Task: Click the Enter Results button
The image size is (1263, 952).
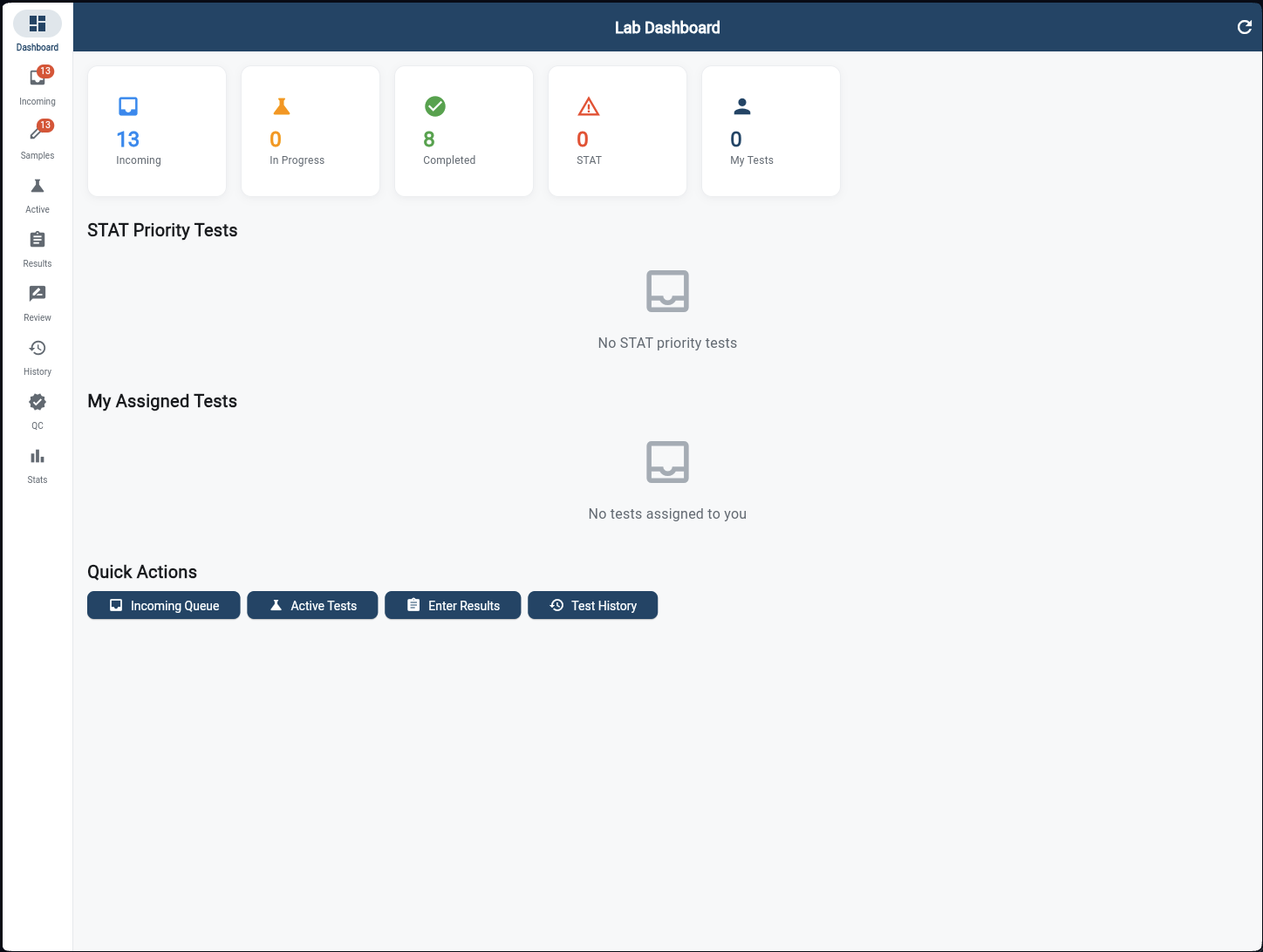Action: [x=453, y=605]
